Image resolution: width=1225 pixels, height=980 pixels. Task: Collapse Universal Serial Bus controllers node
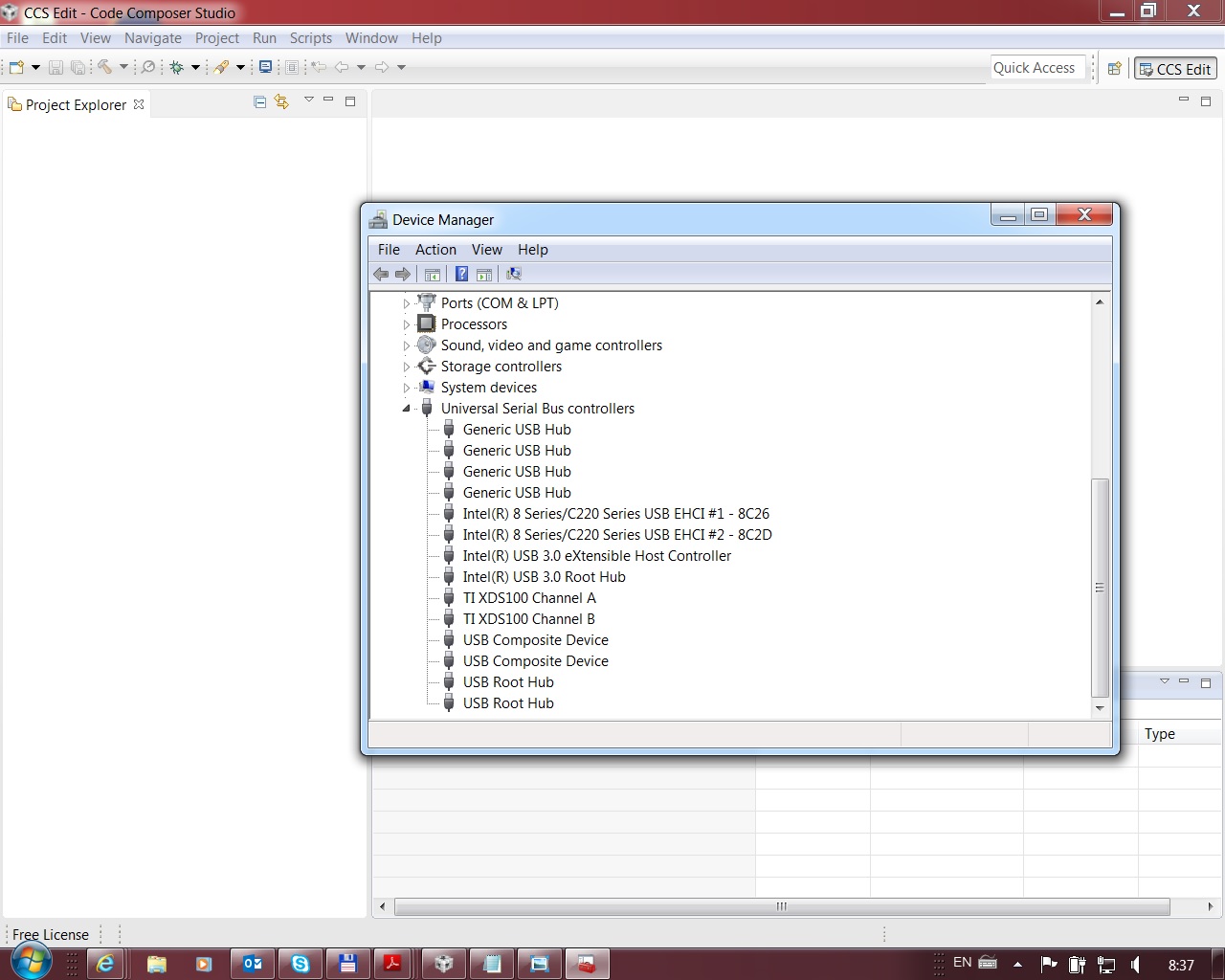(x=407, y=409)
